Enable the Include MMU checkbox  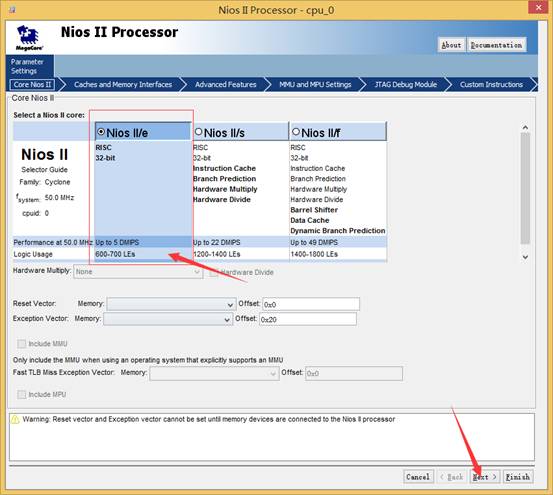coord(22,344)
